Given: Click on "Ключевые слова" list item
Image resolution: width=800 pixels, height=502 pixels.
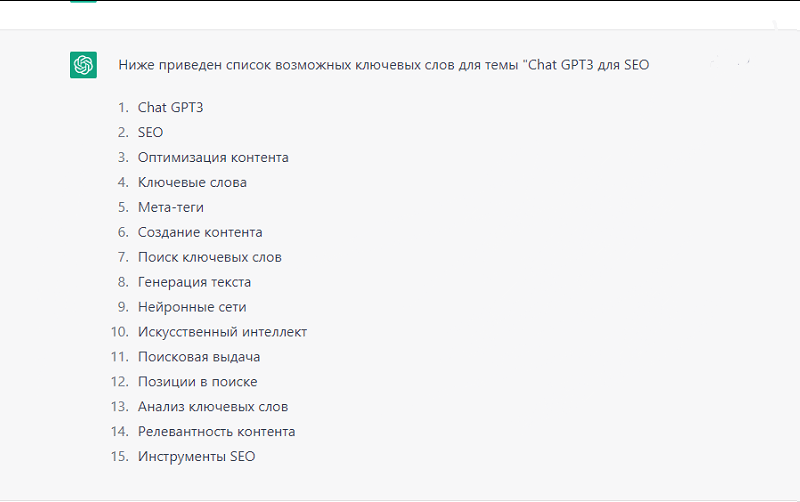Looking at the screenshot, I should coord(192,182).
